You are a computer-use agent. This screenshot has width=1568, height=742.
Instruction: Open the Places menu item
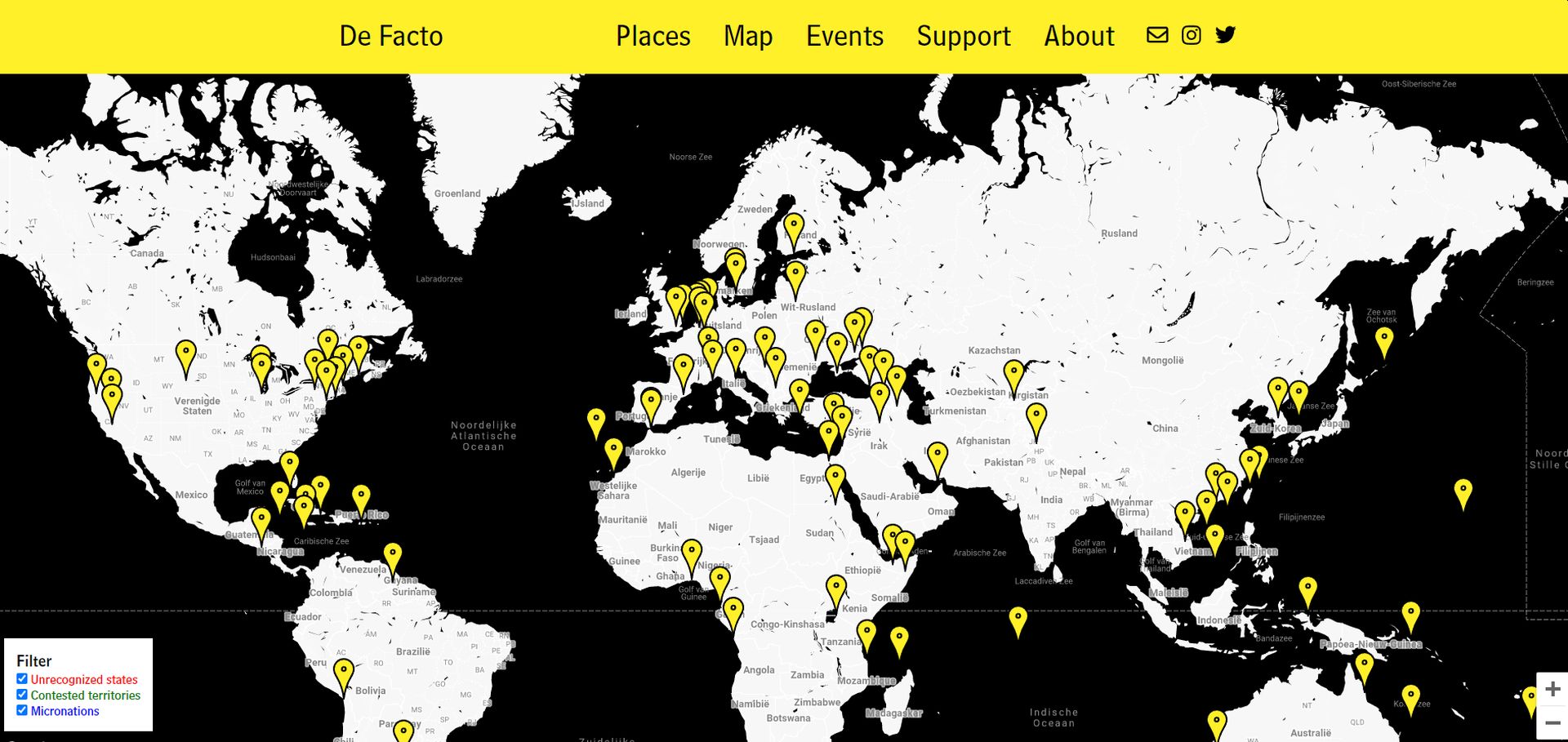pos(653,36)
